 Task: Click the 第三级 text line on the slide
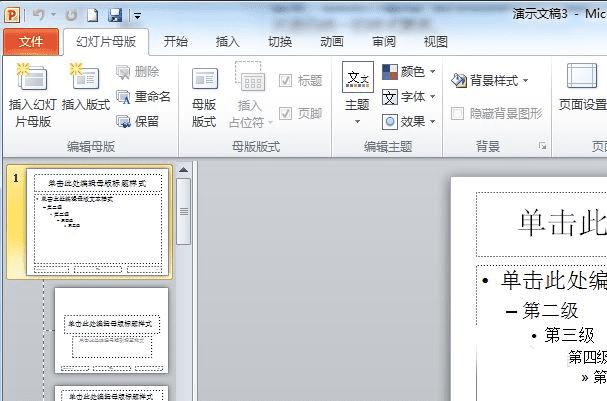point(569,335)
